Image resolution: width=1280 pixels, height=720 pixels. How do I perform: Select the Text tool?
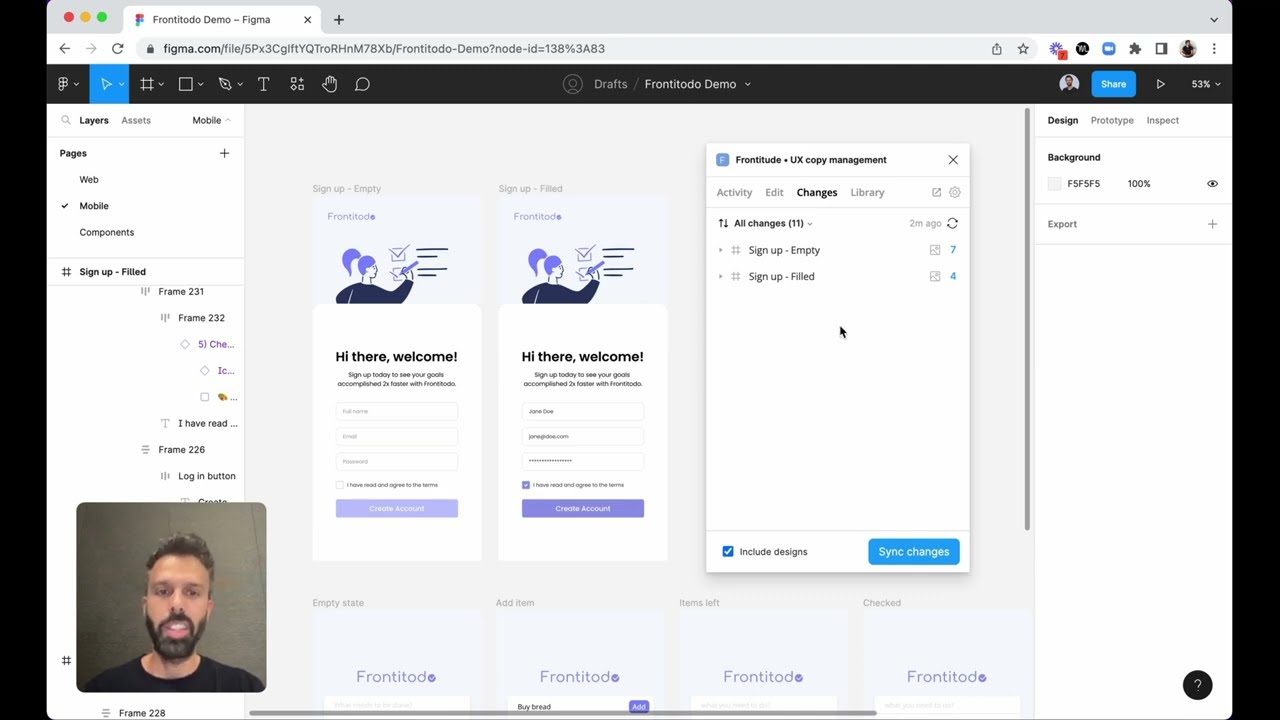point(263,84)
